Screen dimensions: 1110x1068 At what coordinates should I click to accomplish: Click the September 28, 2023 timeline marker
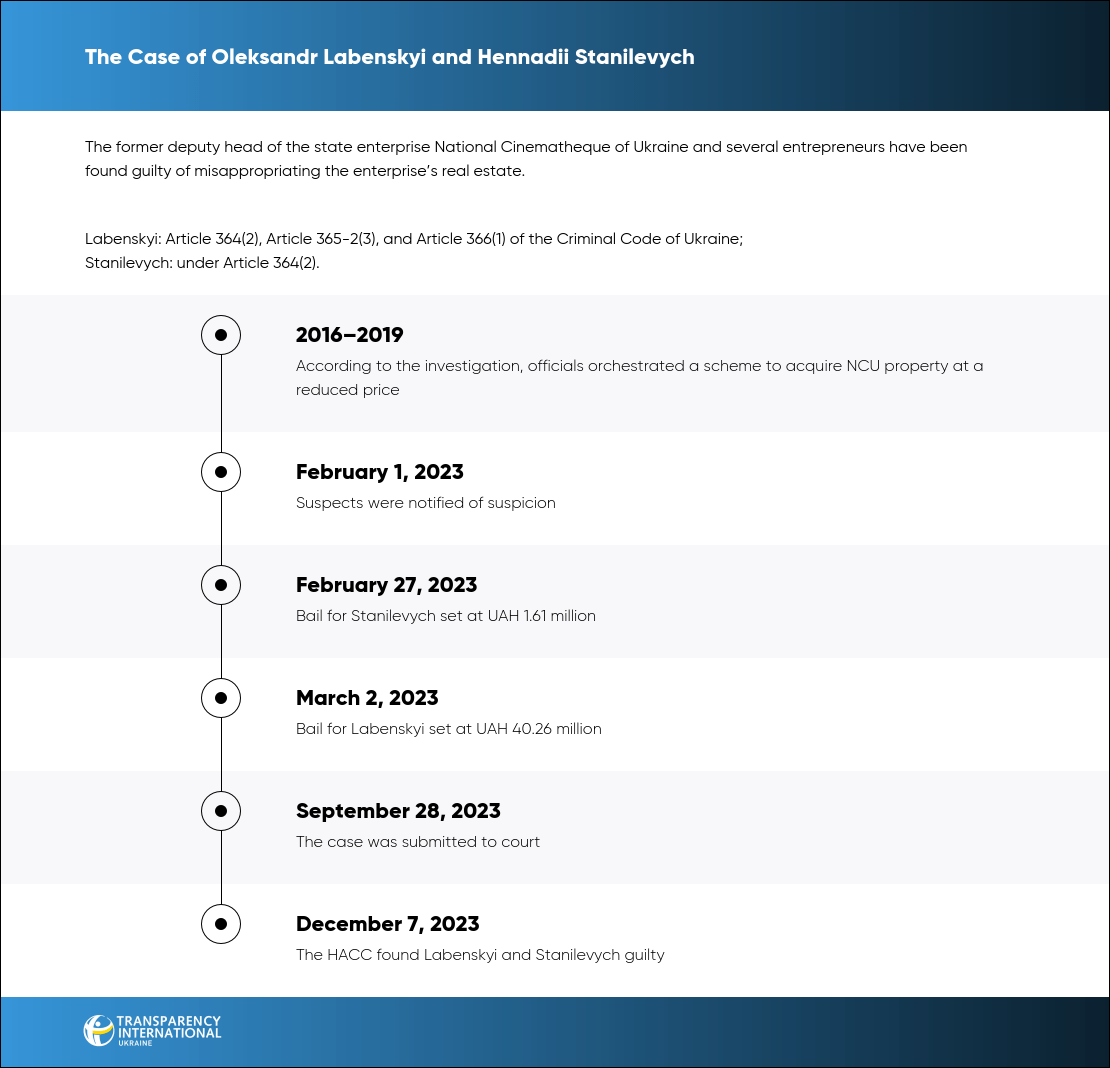click(x=221, y=810)
